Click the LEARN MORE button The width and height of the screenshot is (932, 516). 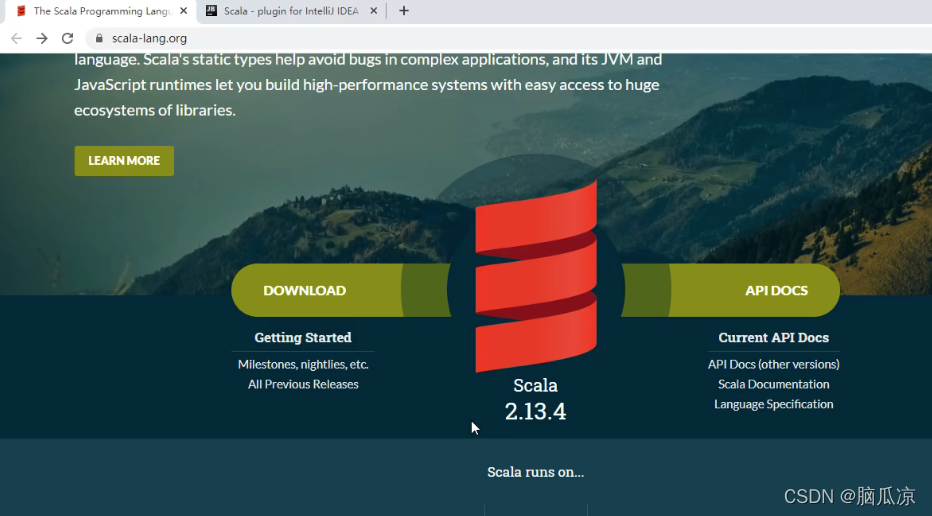(x=124, y=161)
